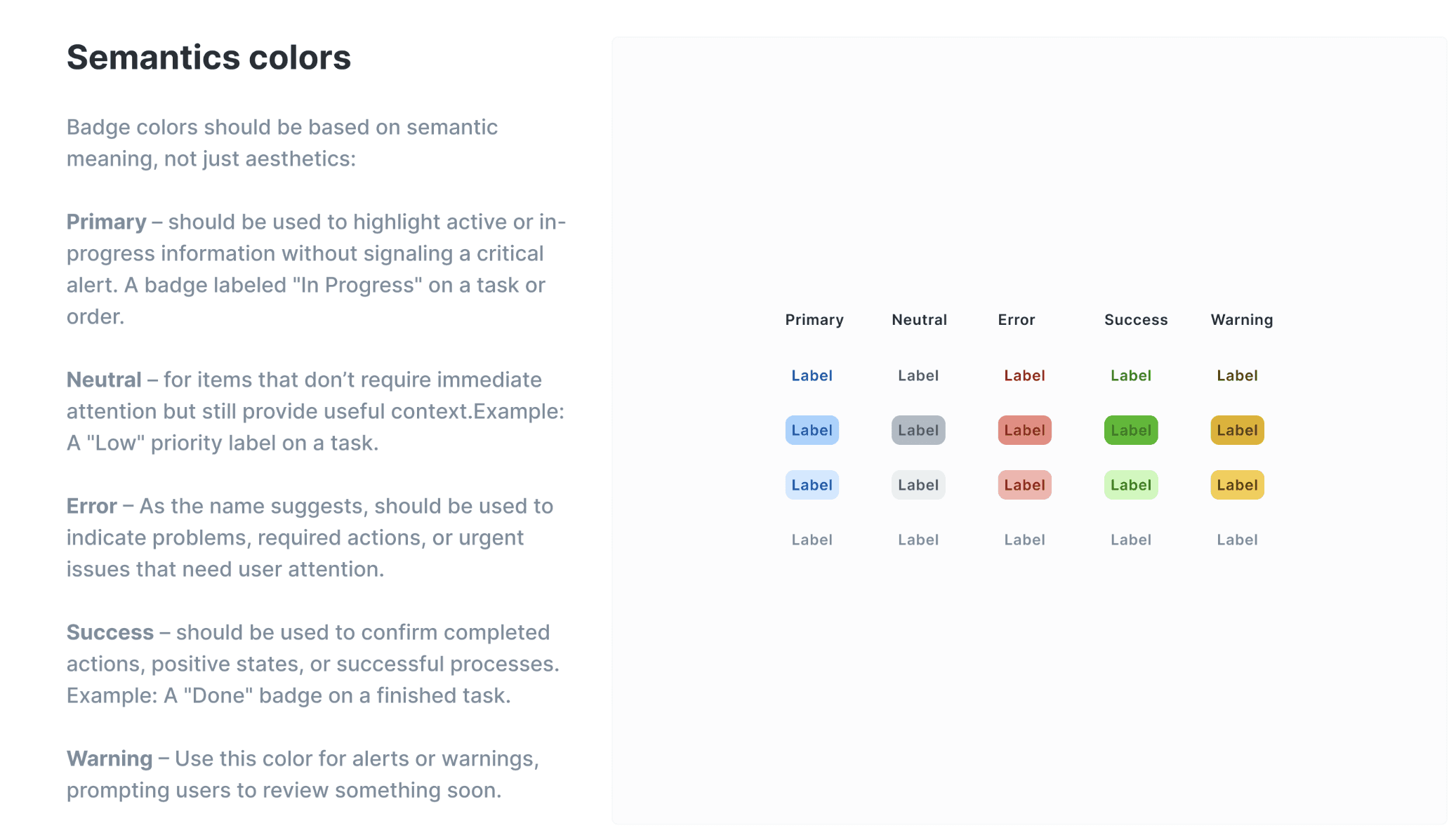Screen dimensions: 1456x835
Task: Click the dark red filled Error badge
Action: (1024, 430)
